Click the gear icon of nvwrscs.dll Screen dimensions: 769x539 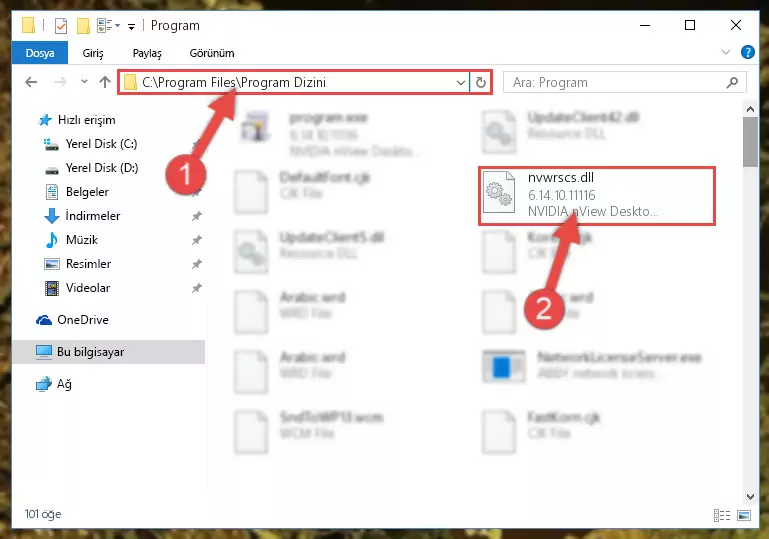coord(499,193)
